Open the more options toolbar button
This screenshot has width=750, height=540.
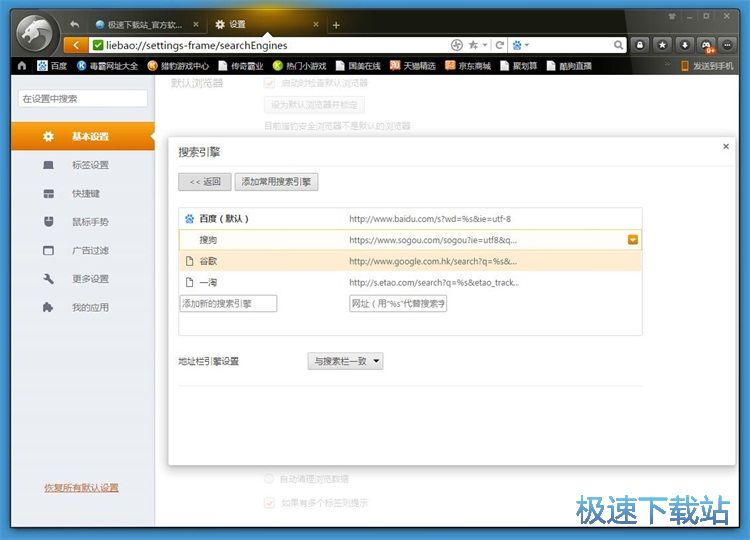pos(728,45)
